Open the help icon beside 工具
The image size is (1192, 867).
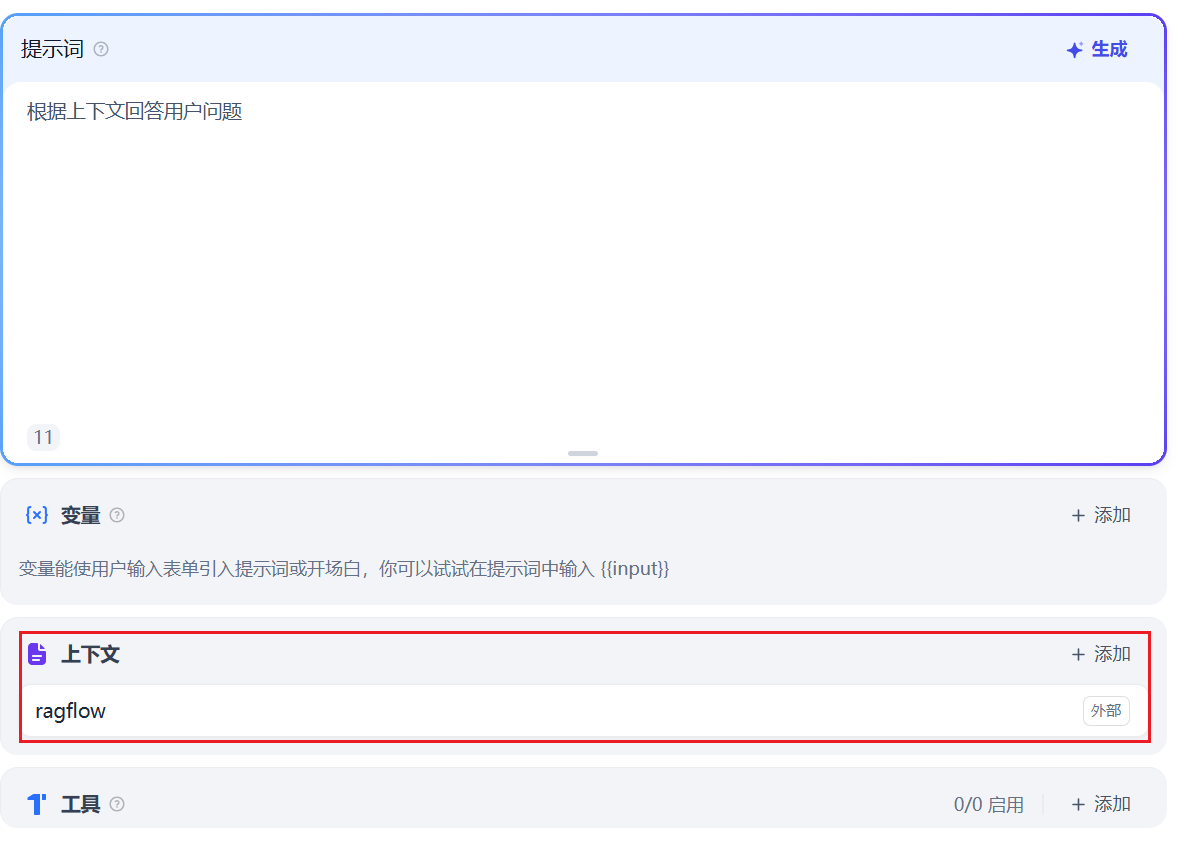point(117,804)
